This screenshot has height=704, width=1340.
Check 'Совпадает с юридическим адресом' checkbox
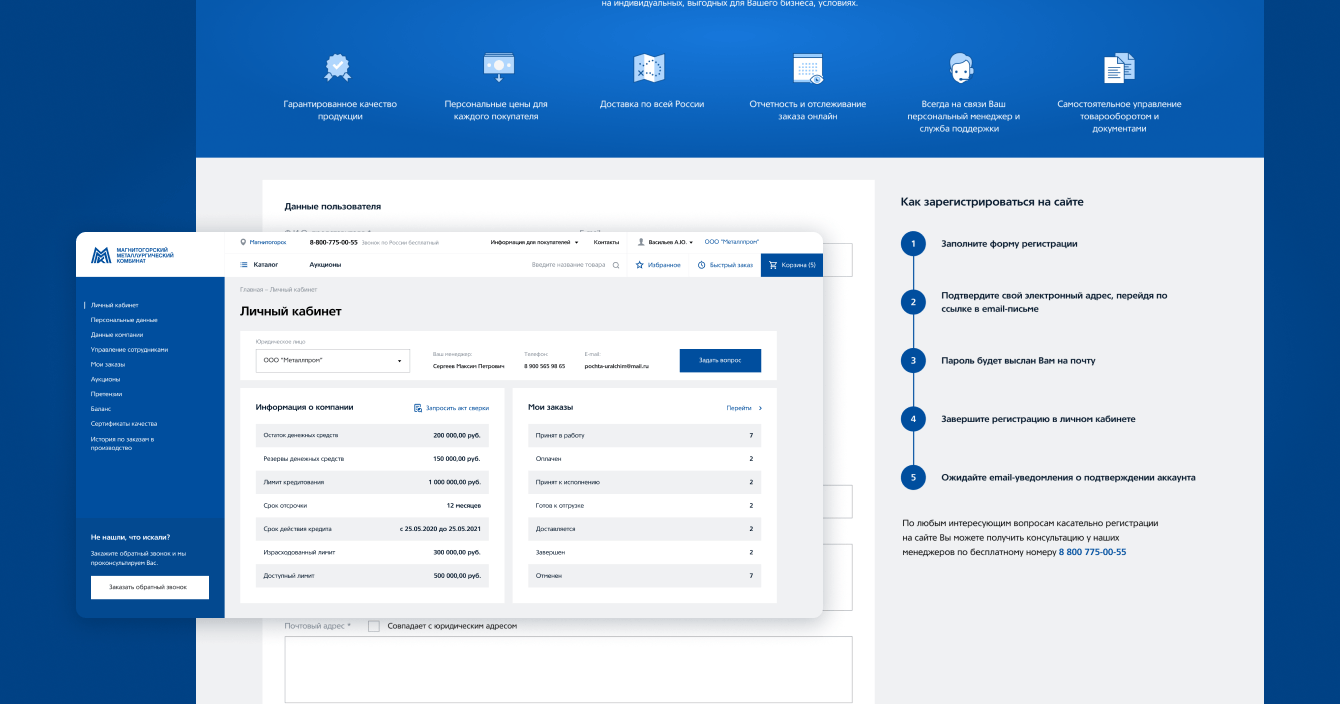[374, 626]
